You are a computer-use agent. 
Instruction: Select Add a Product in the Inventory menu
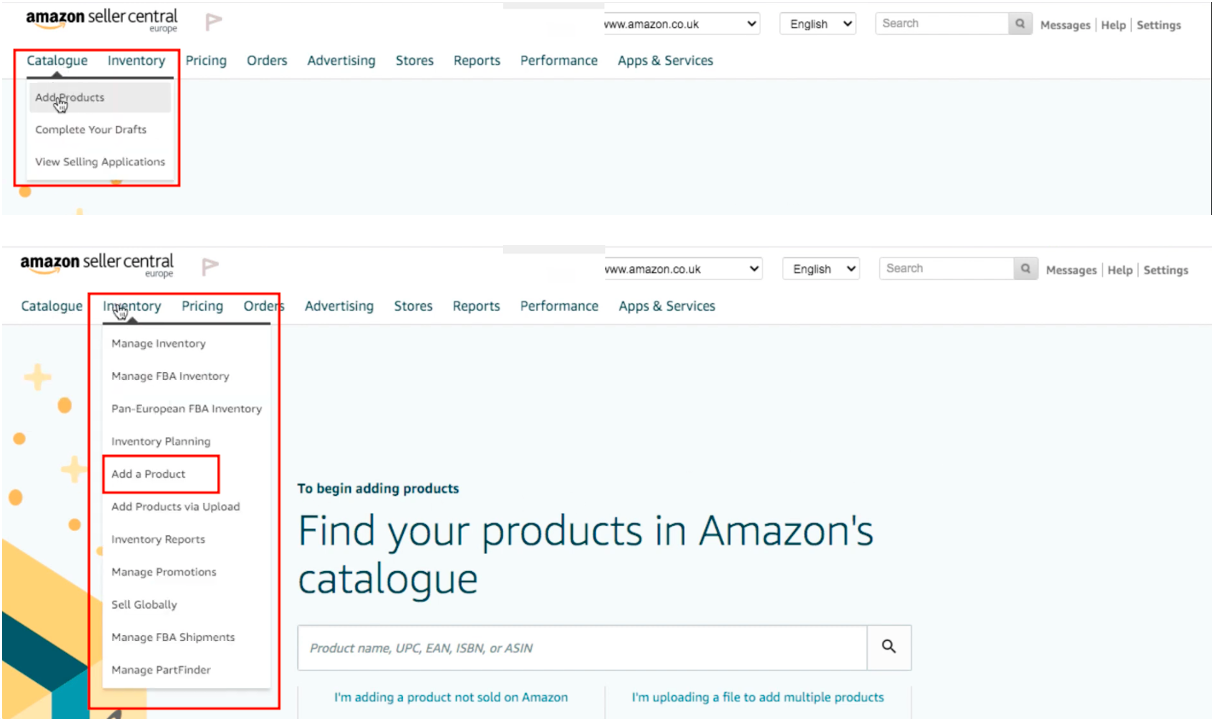coord(149,474)
